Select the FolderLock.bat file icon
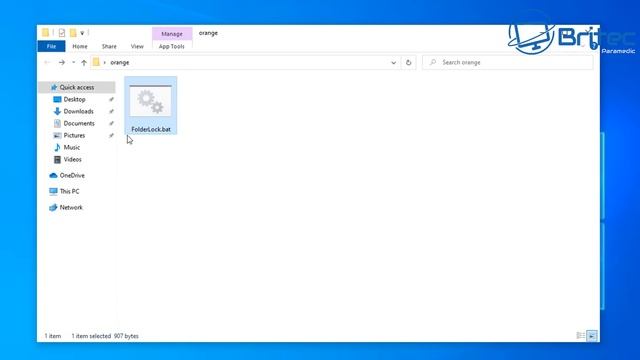640x360 pixels. click(x=151, y=101)
